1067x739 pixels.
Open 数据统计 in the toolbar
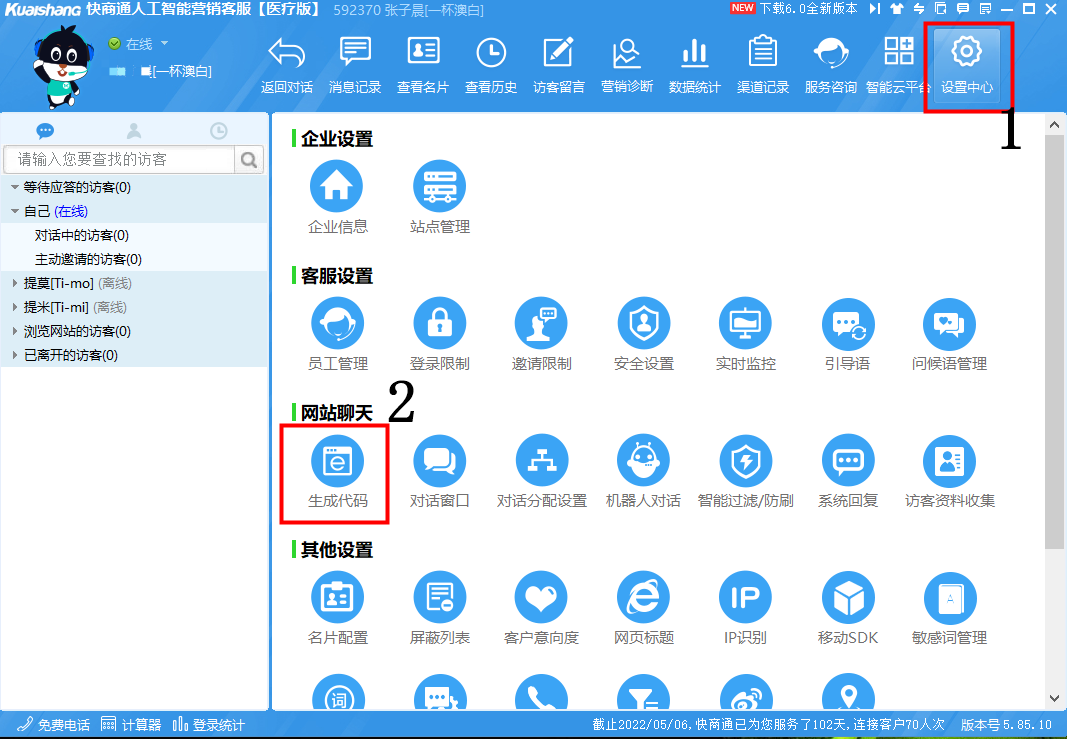(x=694, y=66)
